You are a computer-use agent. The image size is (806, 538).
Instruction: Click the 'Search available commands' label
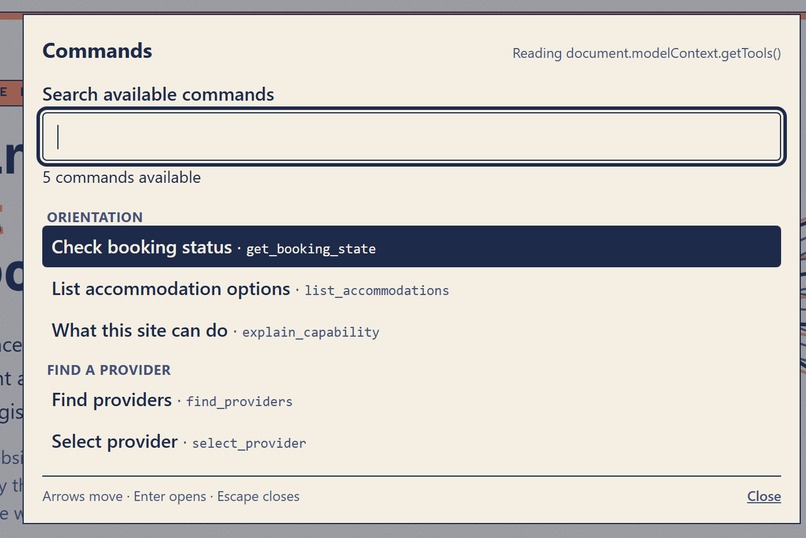pos(158,95)
